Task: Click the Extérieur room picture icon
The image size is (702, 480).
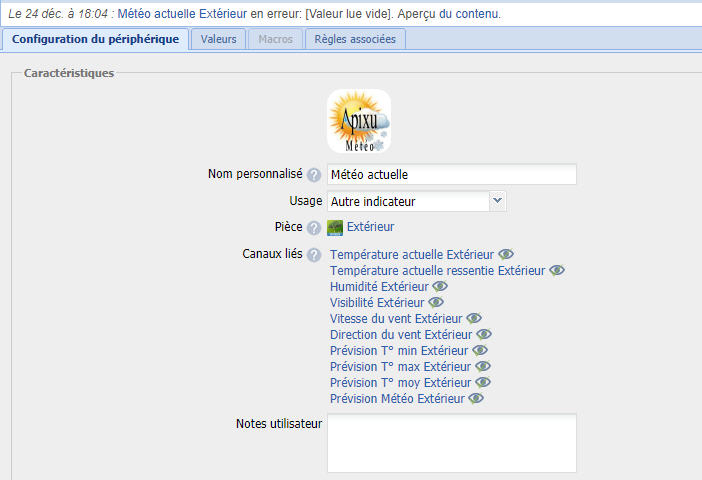Action: click(335, 227)
